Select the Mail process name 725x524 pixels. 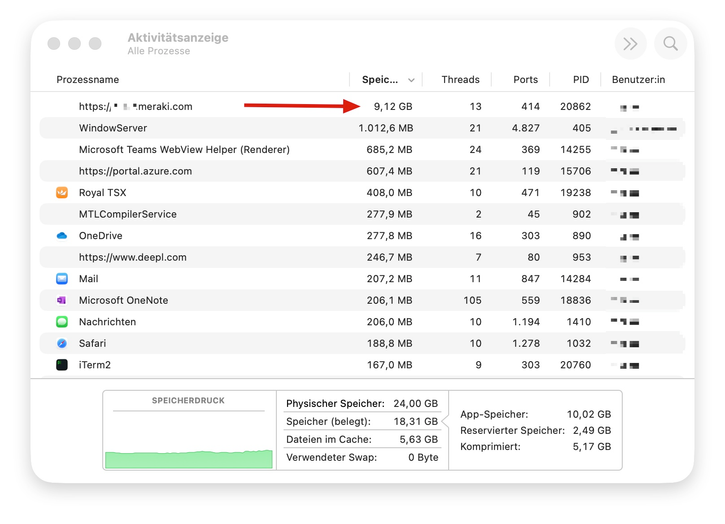[88, 279]
